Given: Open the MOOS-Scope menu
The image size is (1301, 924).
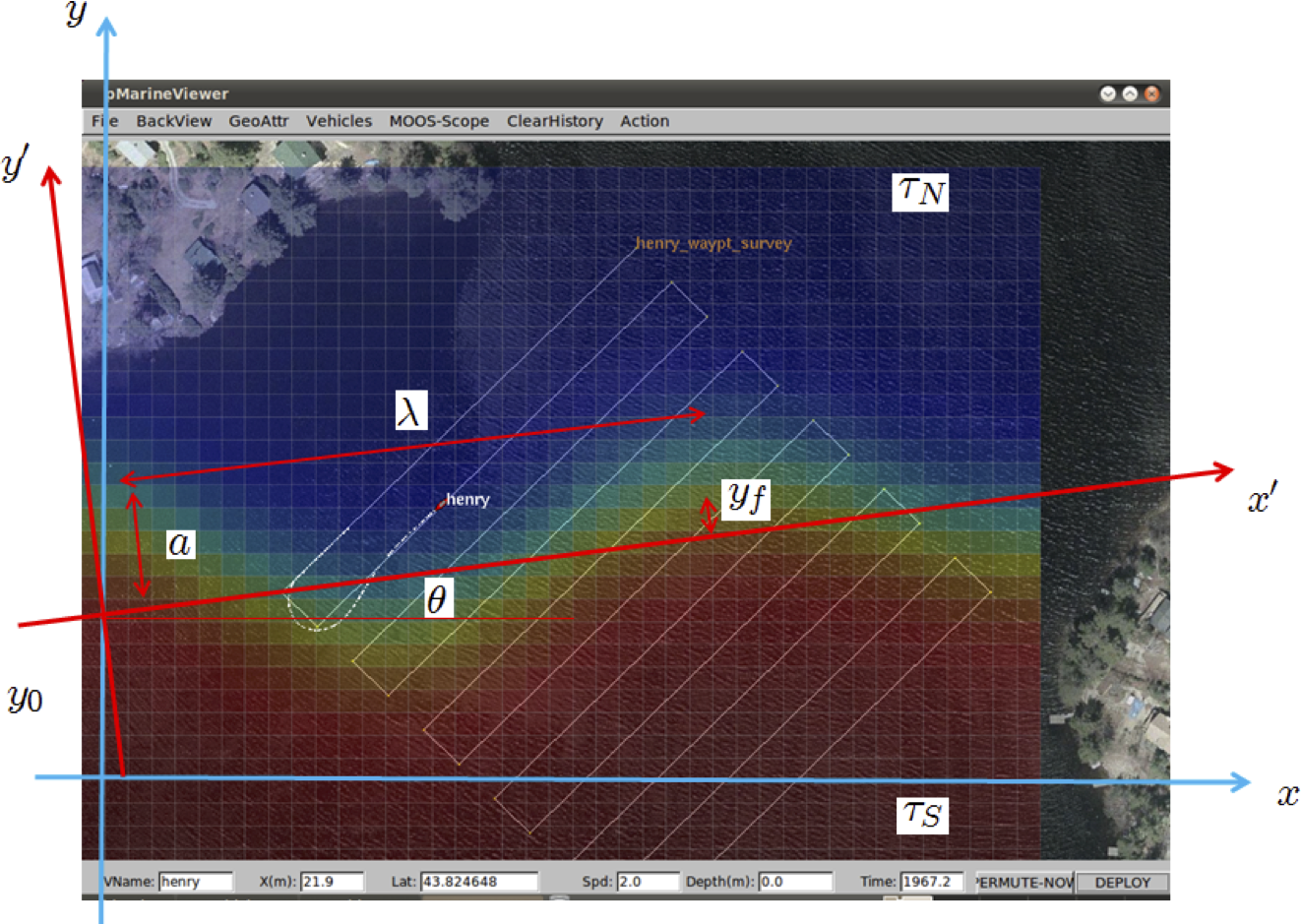Looking at the screenshot, I should pos(439,121).
